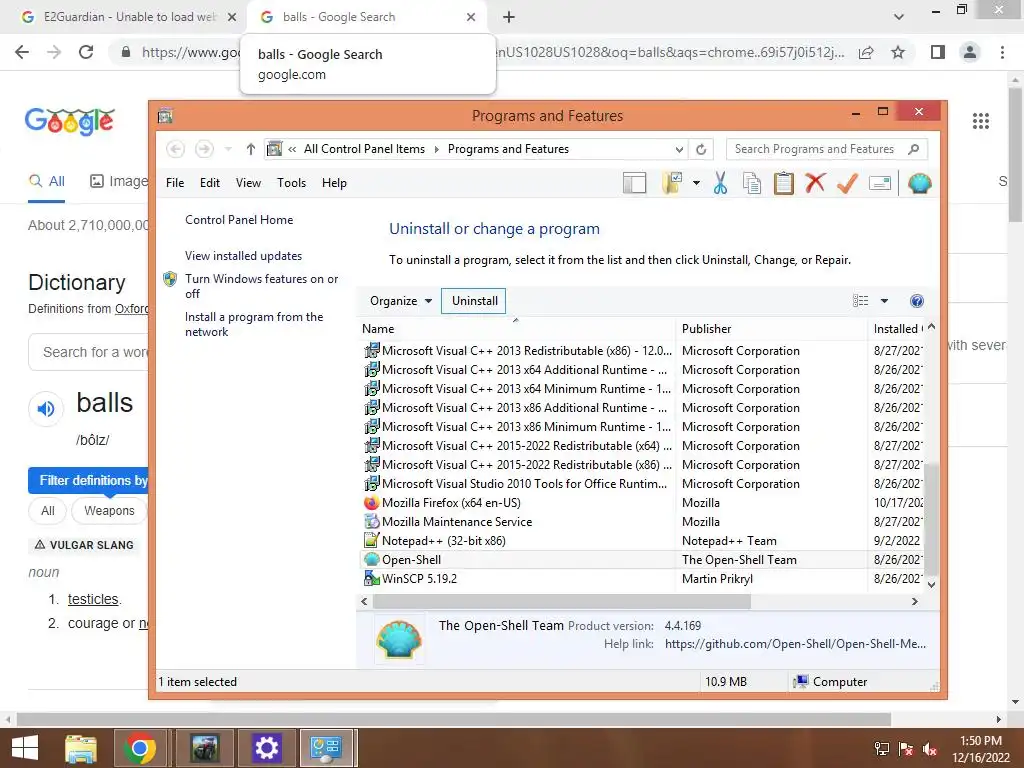Screen dimensions: 1024x768
Task: Select Microsoft Visual Studio 2010 Tools entry
Action: (643, 484)
